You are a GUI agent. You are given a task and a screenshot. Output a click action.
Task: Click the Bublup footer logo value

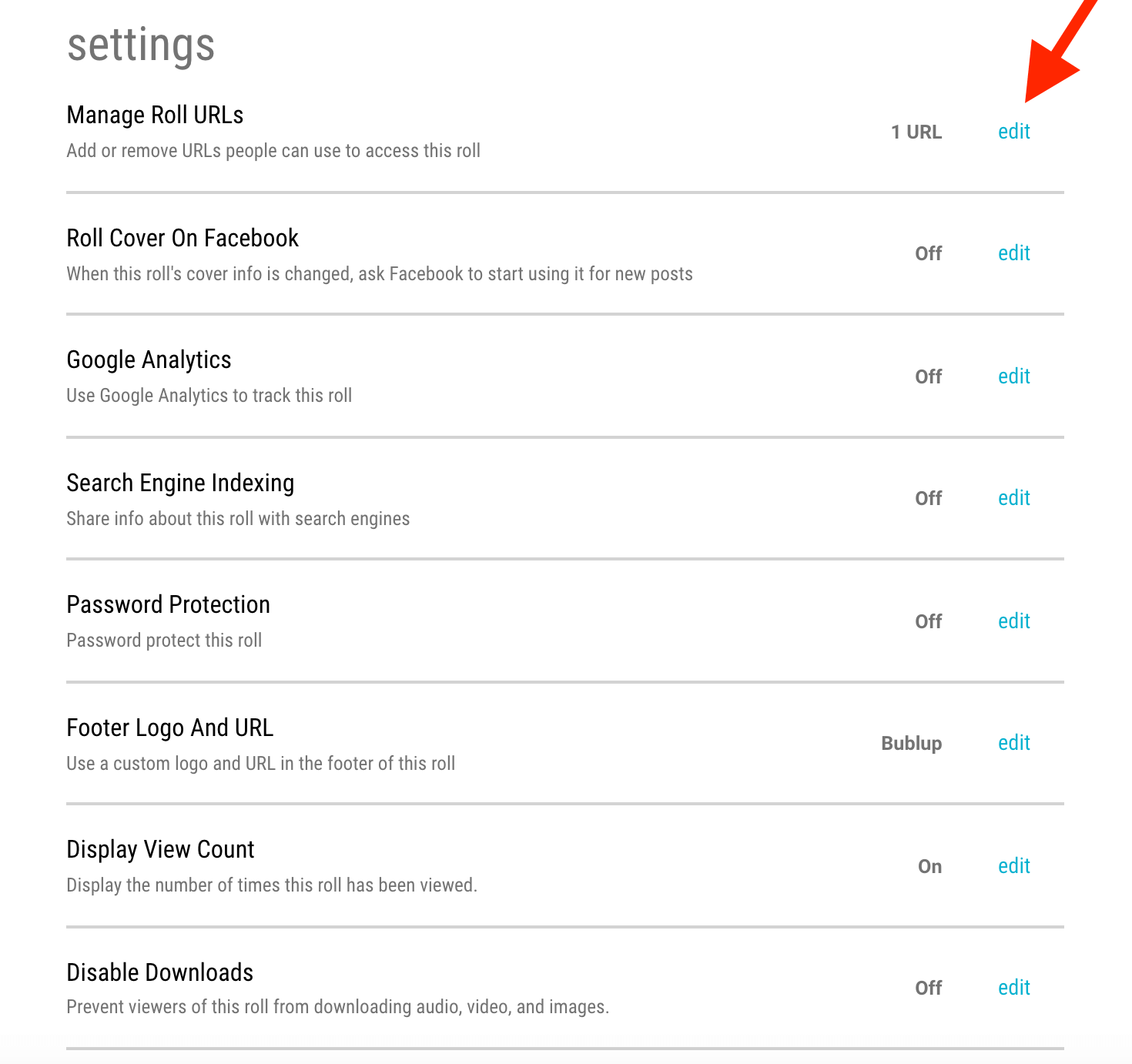(x=912, y=744)
